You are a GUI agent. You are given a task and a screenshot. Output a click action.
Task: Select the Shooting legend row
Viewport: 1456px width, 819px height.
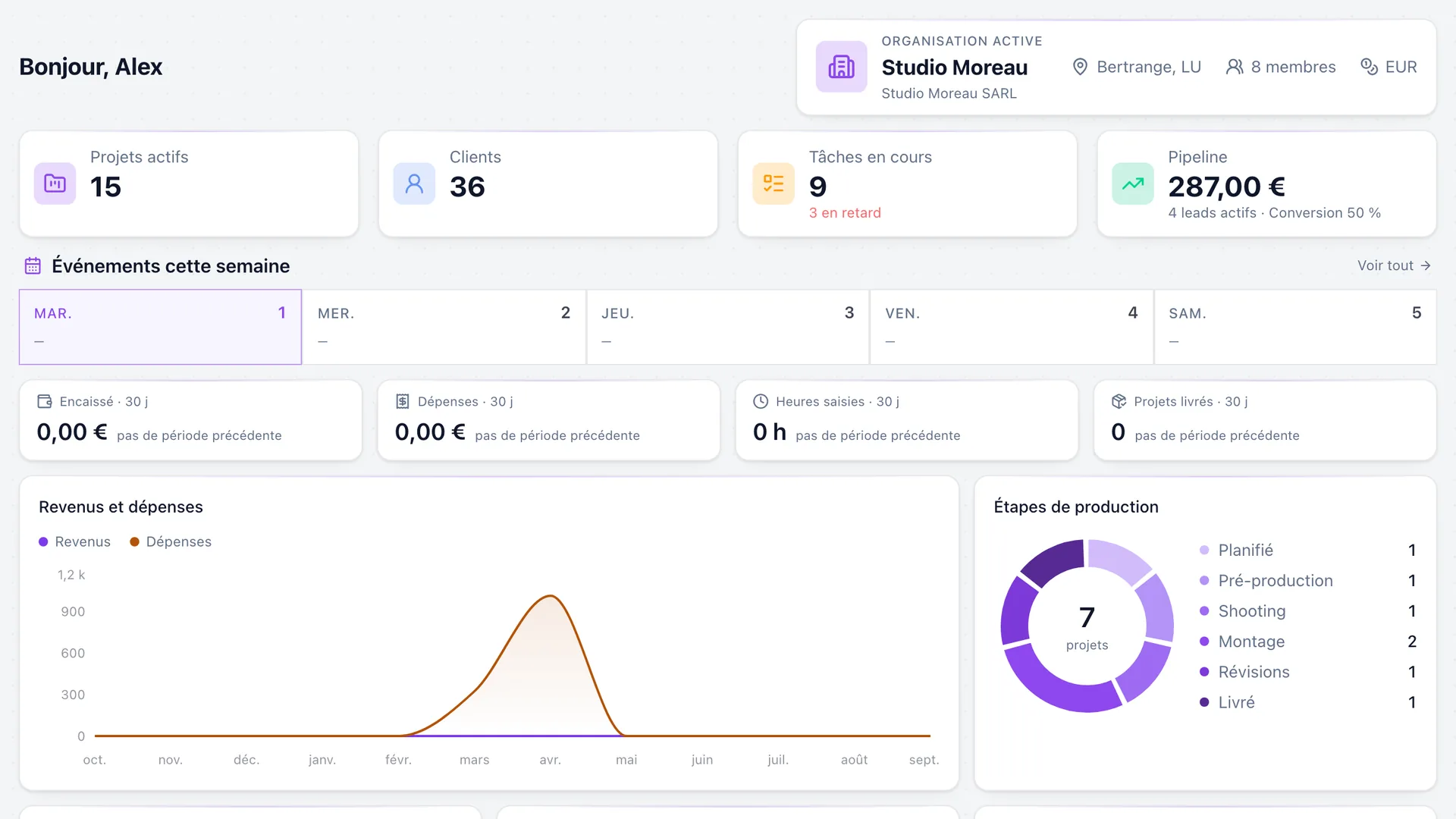point(1307,610)
